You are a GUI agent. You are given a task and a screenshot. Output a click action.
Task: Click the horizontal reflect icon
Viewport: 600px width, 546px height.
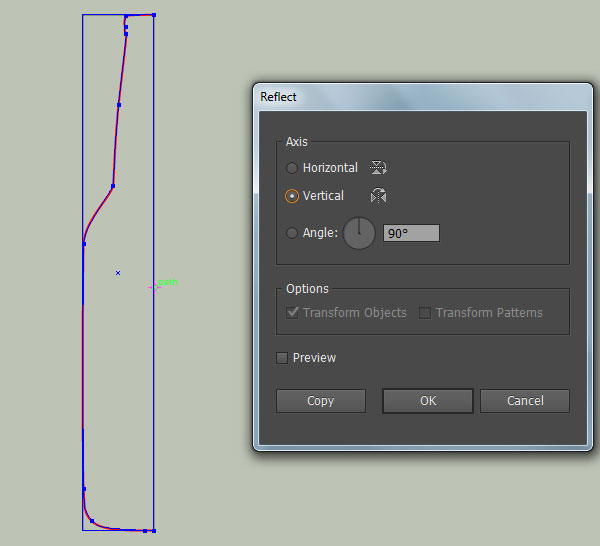pyautogui.click(x=378, y=168)
